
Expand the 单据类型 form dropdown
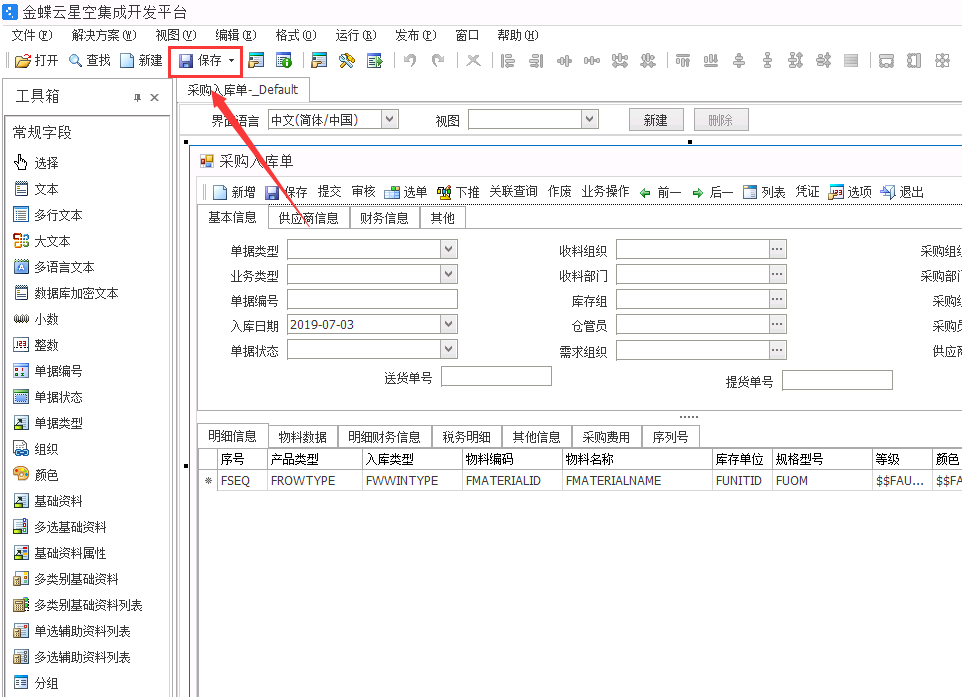(449, 249)
